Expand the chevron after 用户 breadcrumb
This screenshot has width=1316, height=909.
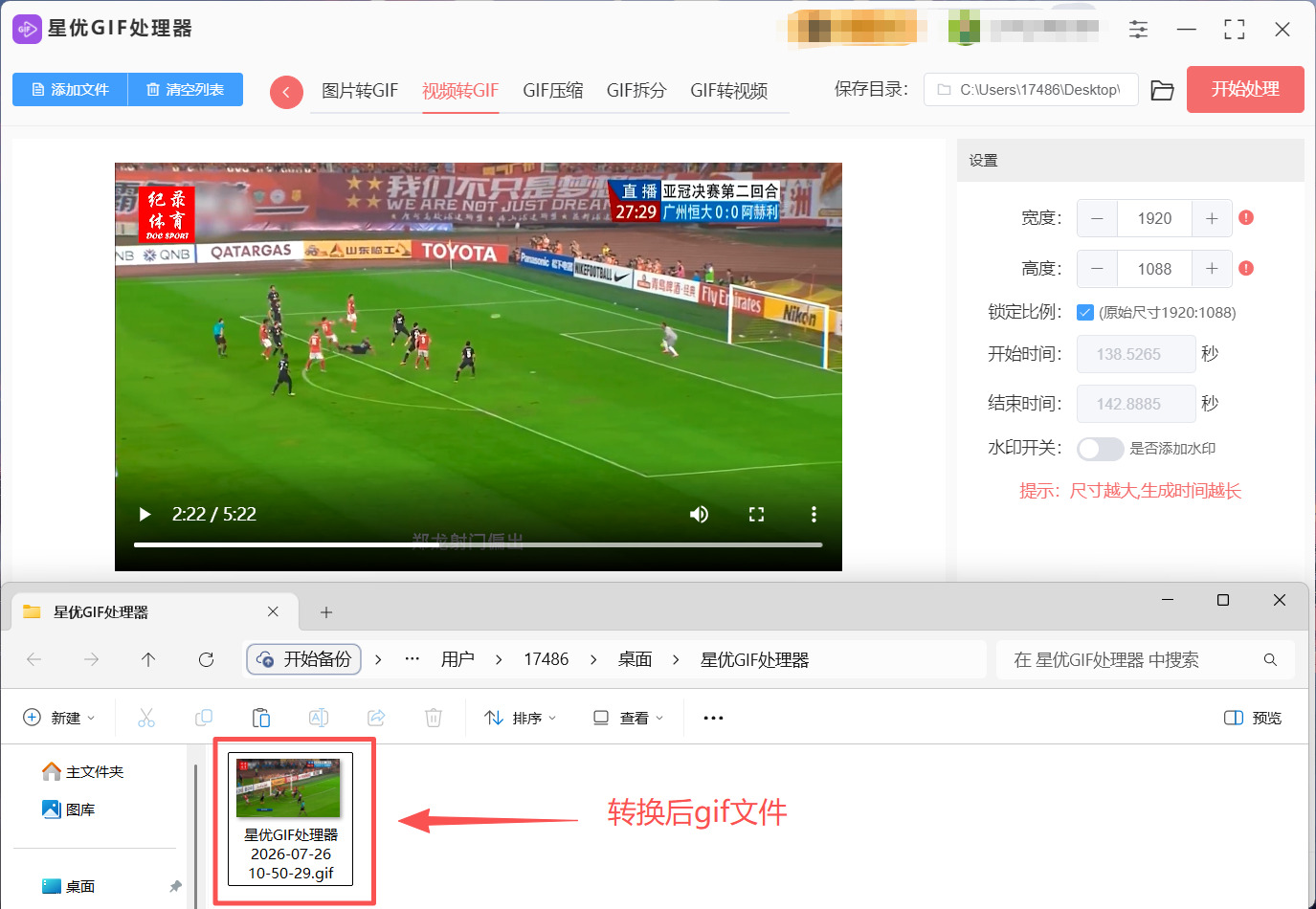coord(499,659)
